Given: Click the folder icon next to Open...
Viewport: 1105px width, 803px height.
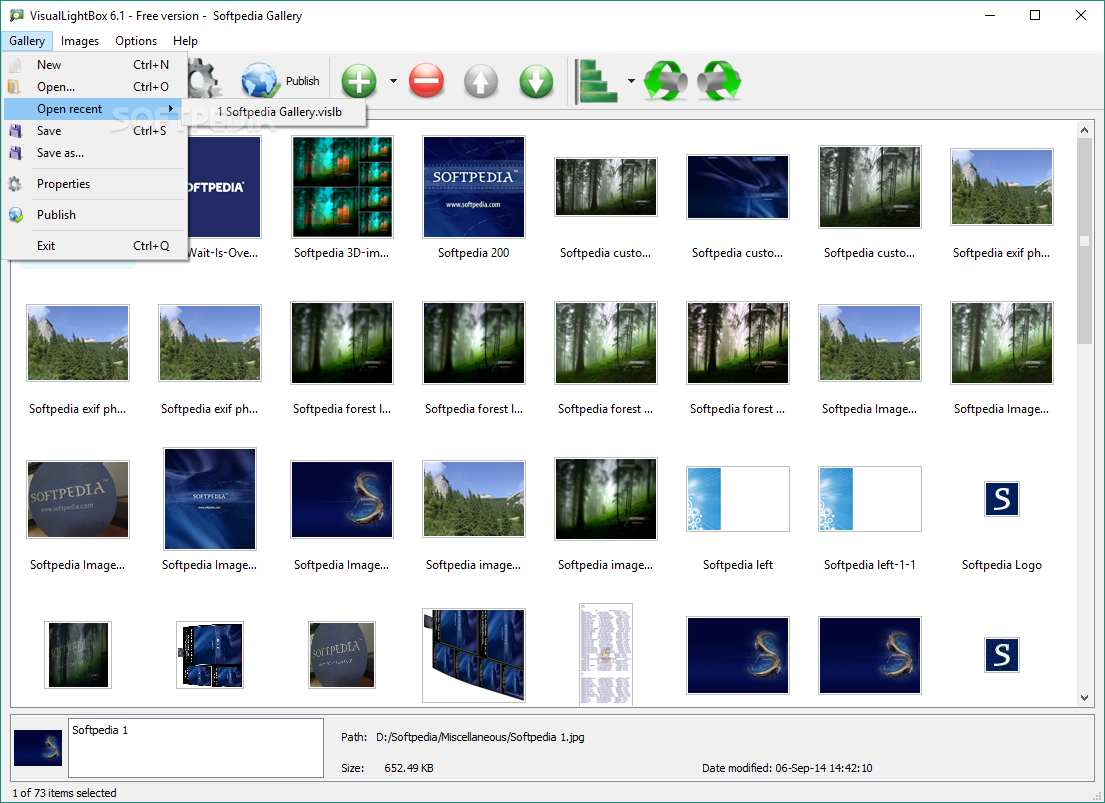Looking at the screenshot, I should (x=15, y=87).
